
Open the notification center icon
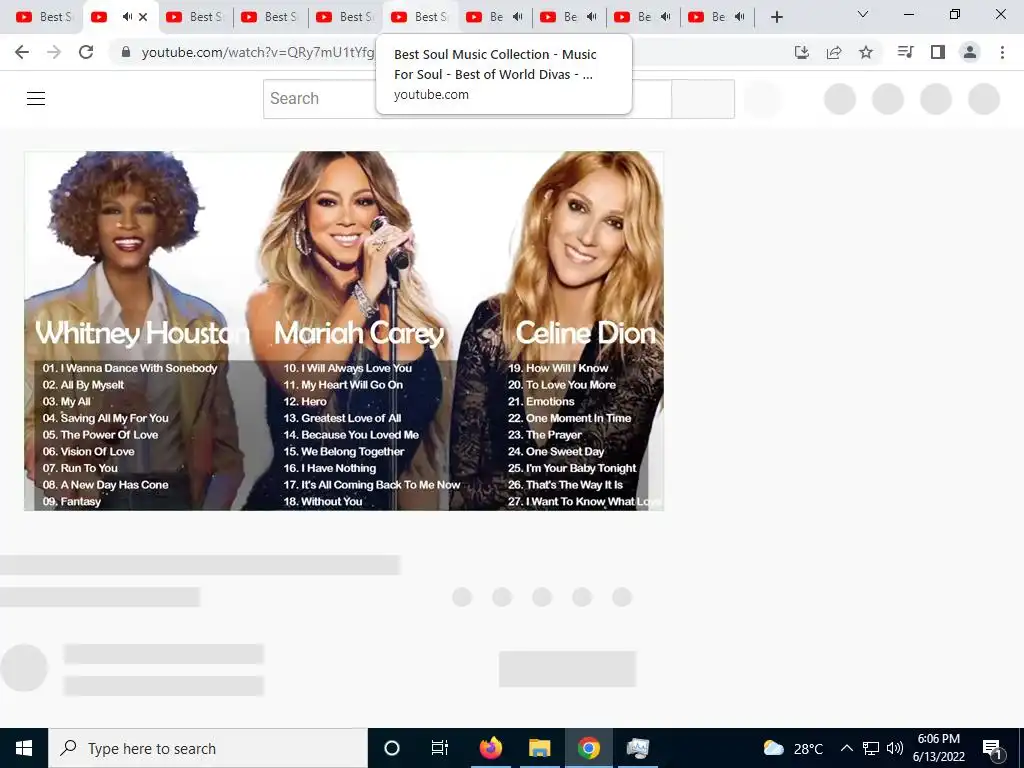pyautogui.click(x=993, y=748)
